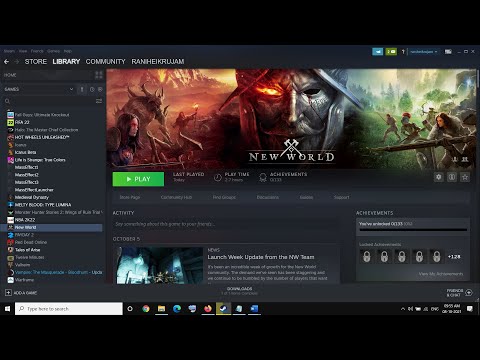Open View My Achievements link
This screenshot has height=360, width=480.
[441, 274]
